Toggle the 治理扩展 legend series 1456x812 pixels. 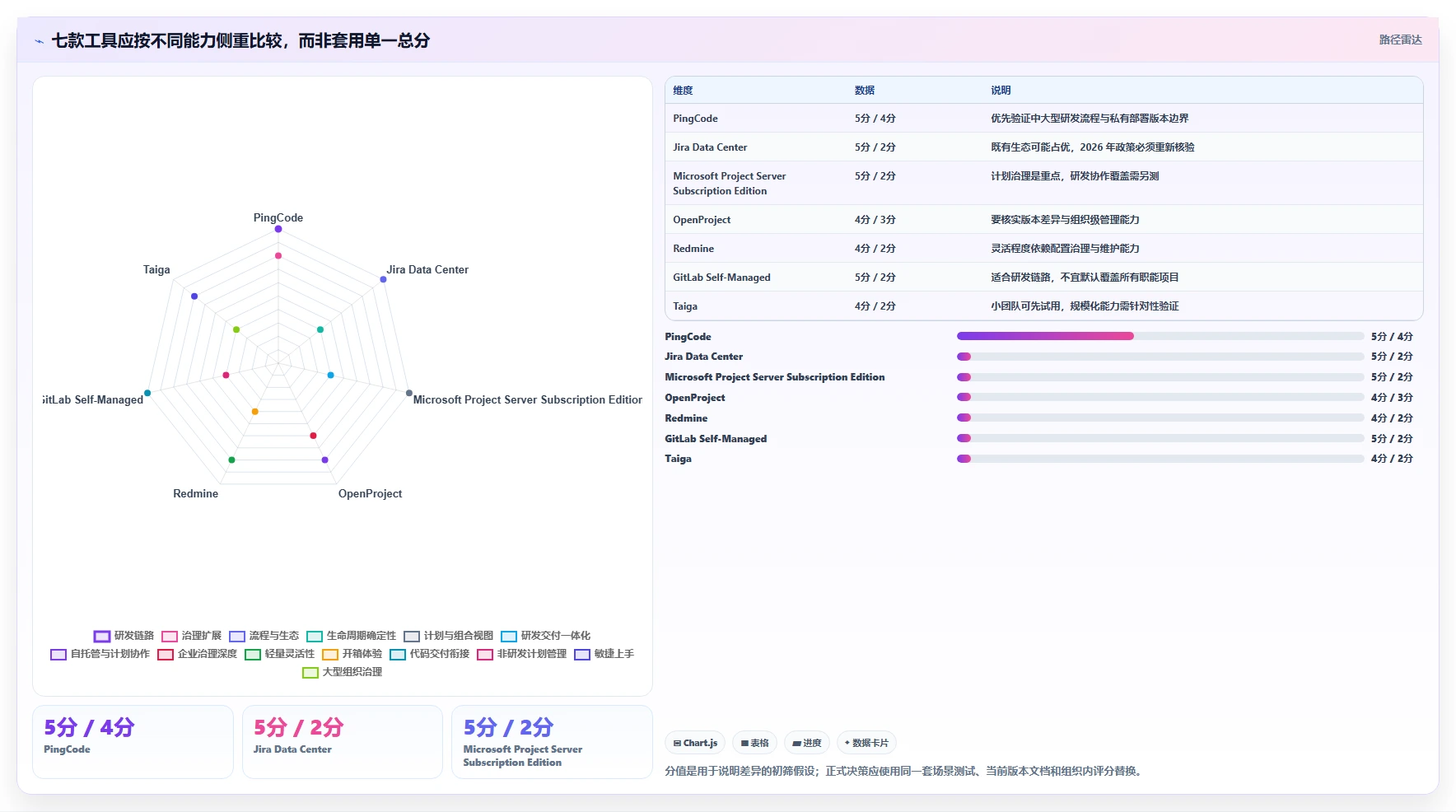(192, 636)
